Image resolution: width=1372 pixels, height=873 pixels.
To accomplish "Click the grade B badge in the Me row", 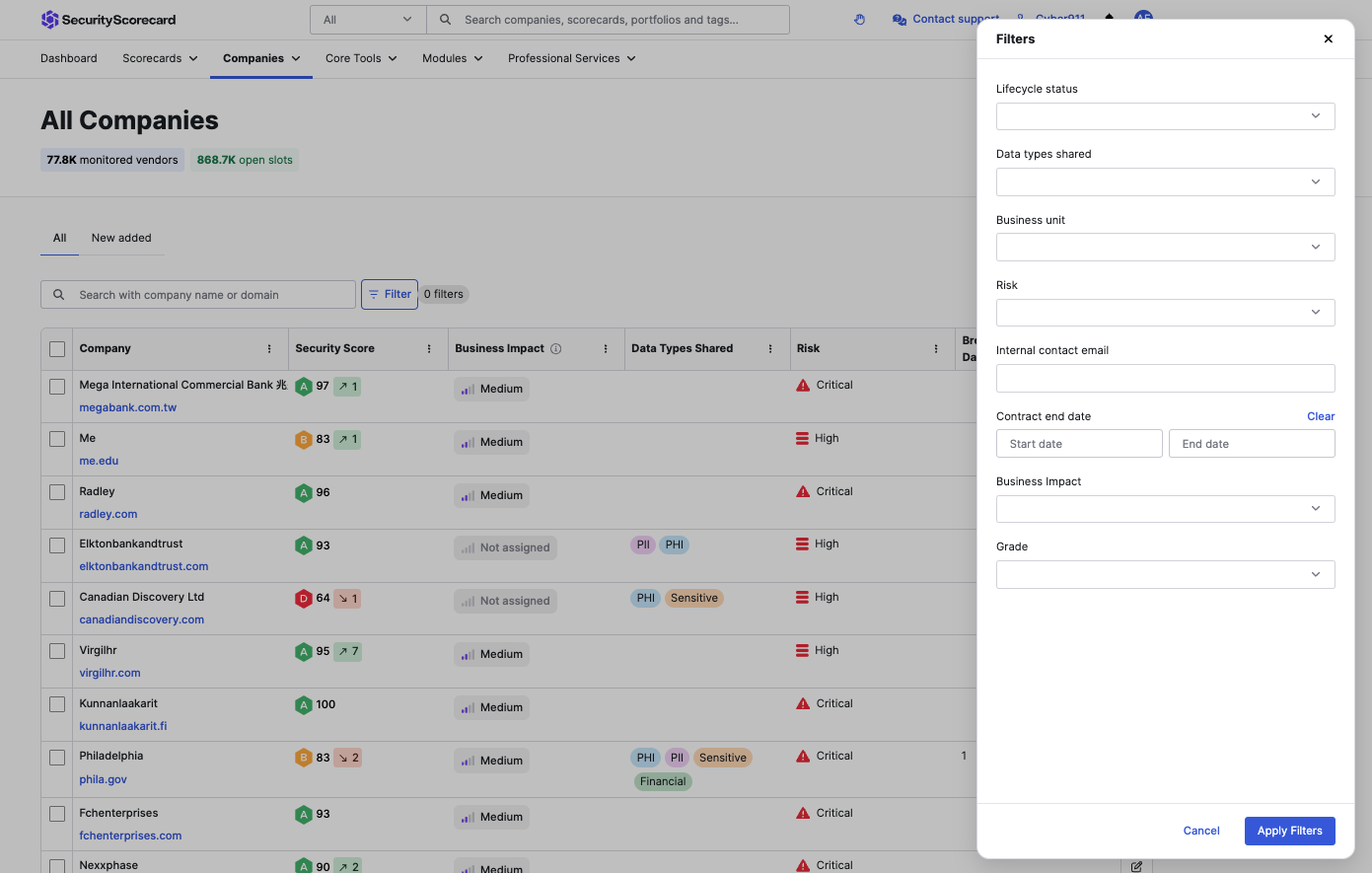I will 304,440.
